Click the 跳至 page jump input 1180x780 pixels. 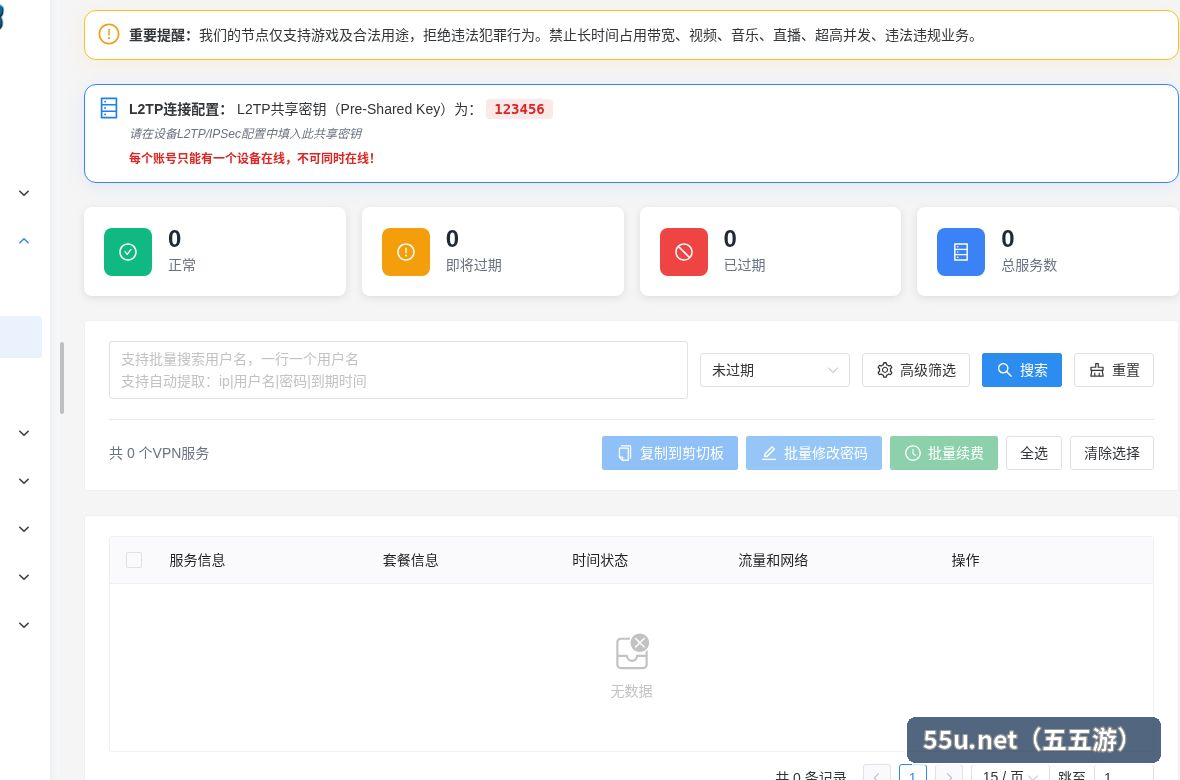coord(1125,774)
